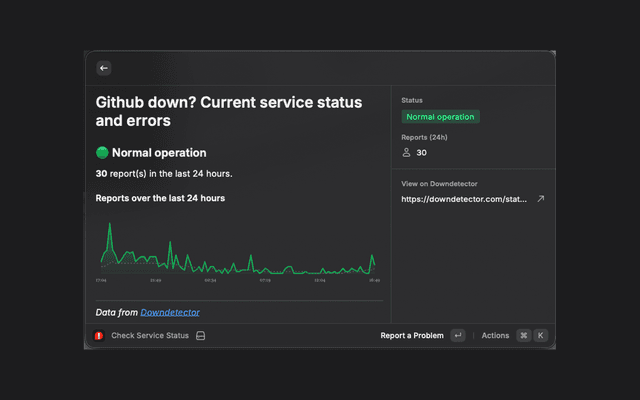Open the Downdetector link in data footer
The height and width of the screenshot is (400, 640).
[170, 312]
